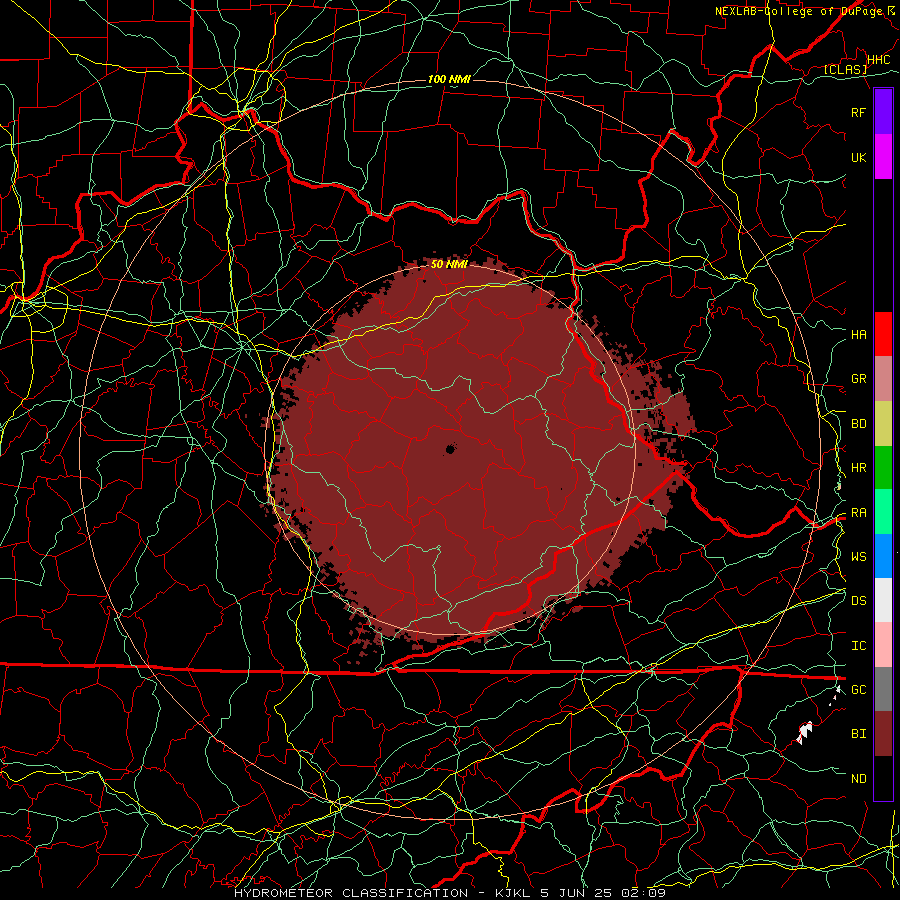Click the UK magenta legend swatch
Screen dimensions: 900x900
click(x=883, y=157)
